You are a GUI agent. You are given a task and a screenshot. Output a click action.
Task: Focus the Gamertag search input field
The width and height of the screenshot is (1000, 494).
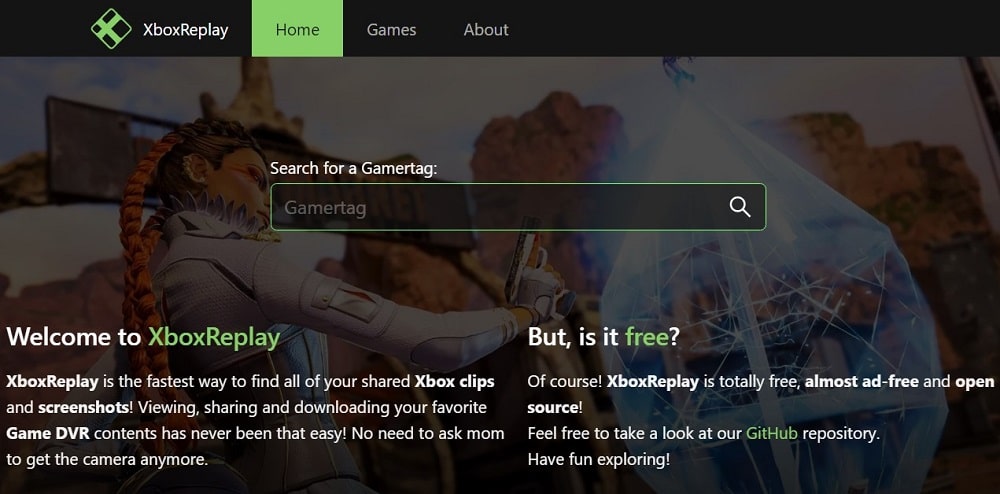coord(518,207)
